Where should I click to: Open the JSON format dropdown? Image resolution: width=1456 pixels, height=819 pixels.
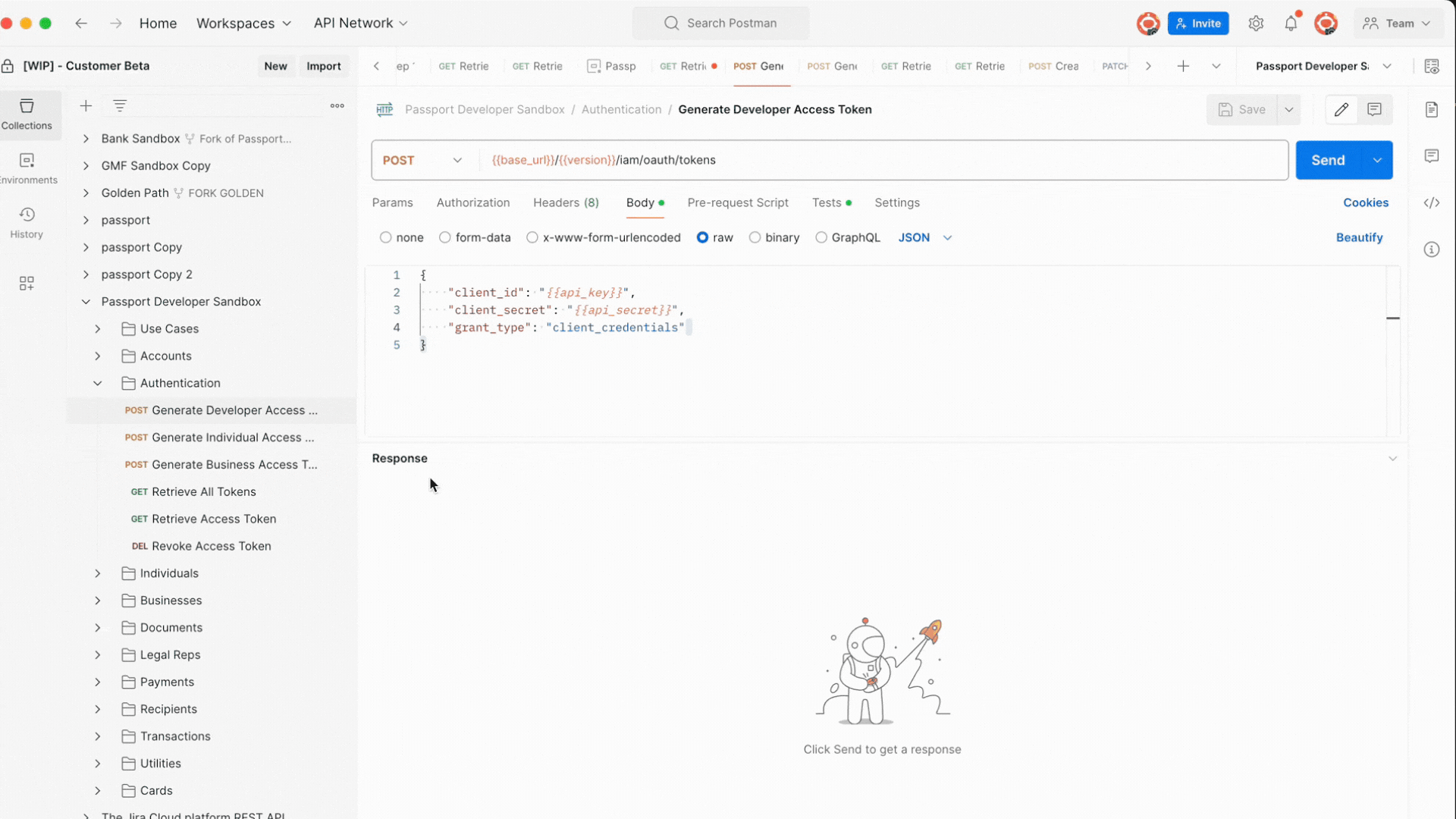(x=925, y=237)
